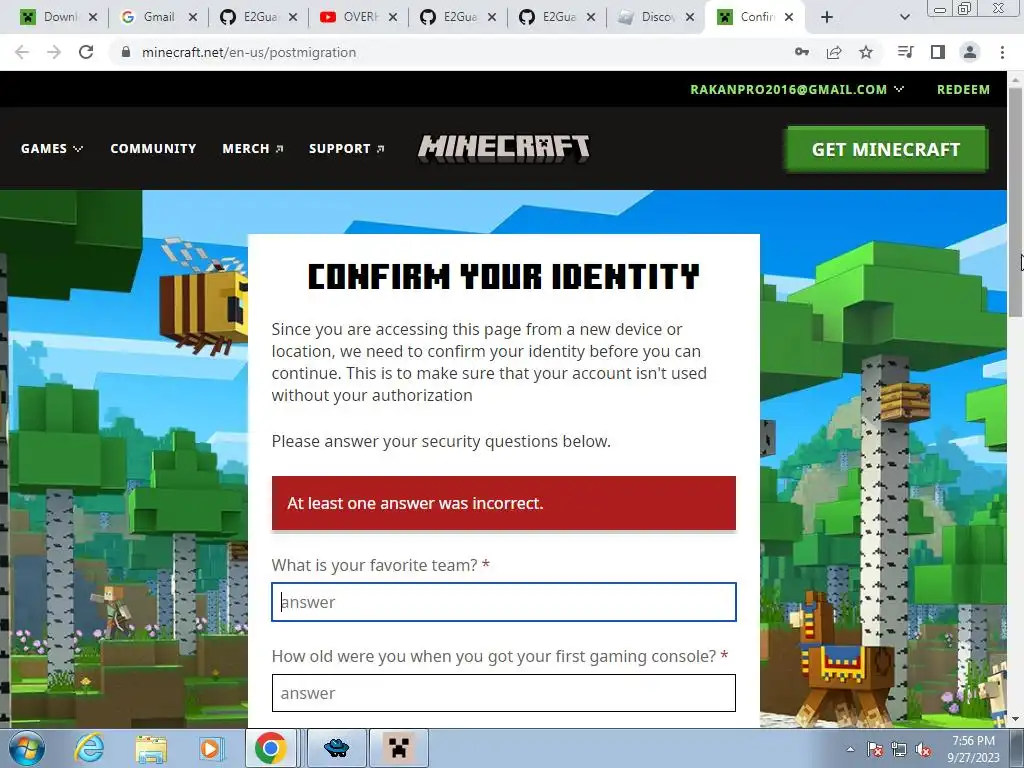1024x768 pixels.
Task: Click the REDEEM link
Action: (x=963, y=89)
